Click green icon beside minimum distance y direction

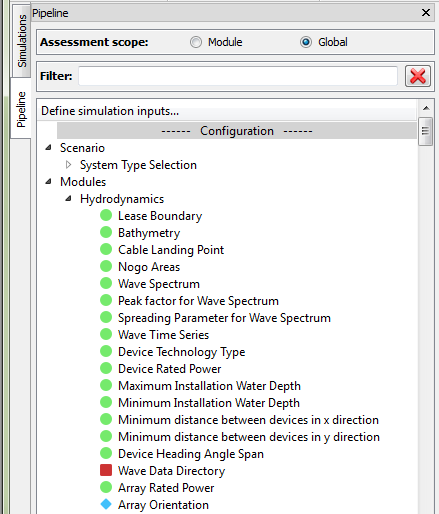(x=106, y=436)
